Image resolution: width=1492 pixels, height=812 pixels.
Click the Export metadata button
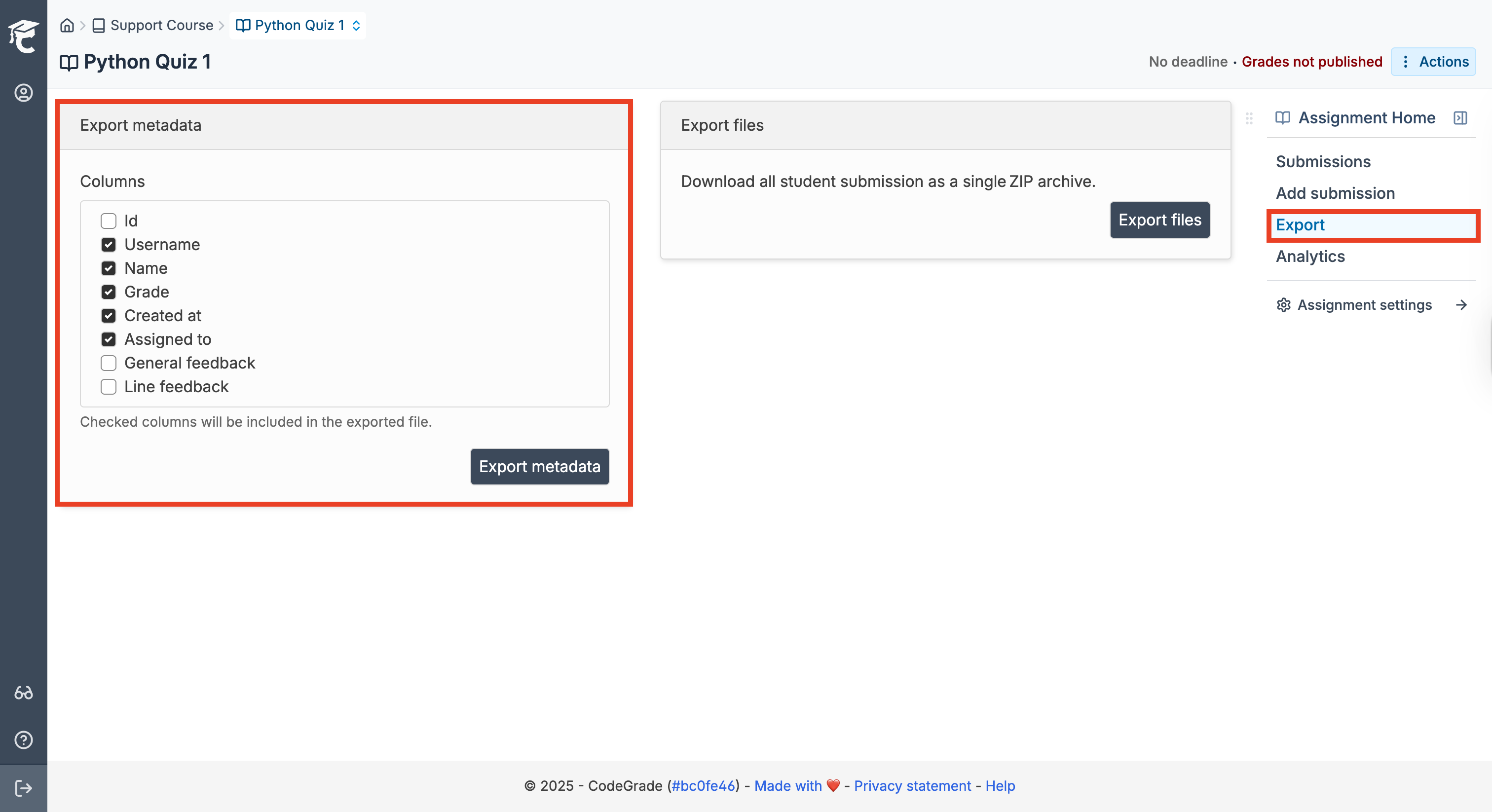(539, 466)
